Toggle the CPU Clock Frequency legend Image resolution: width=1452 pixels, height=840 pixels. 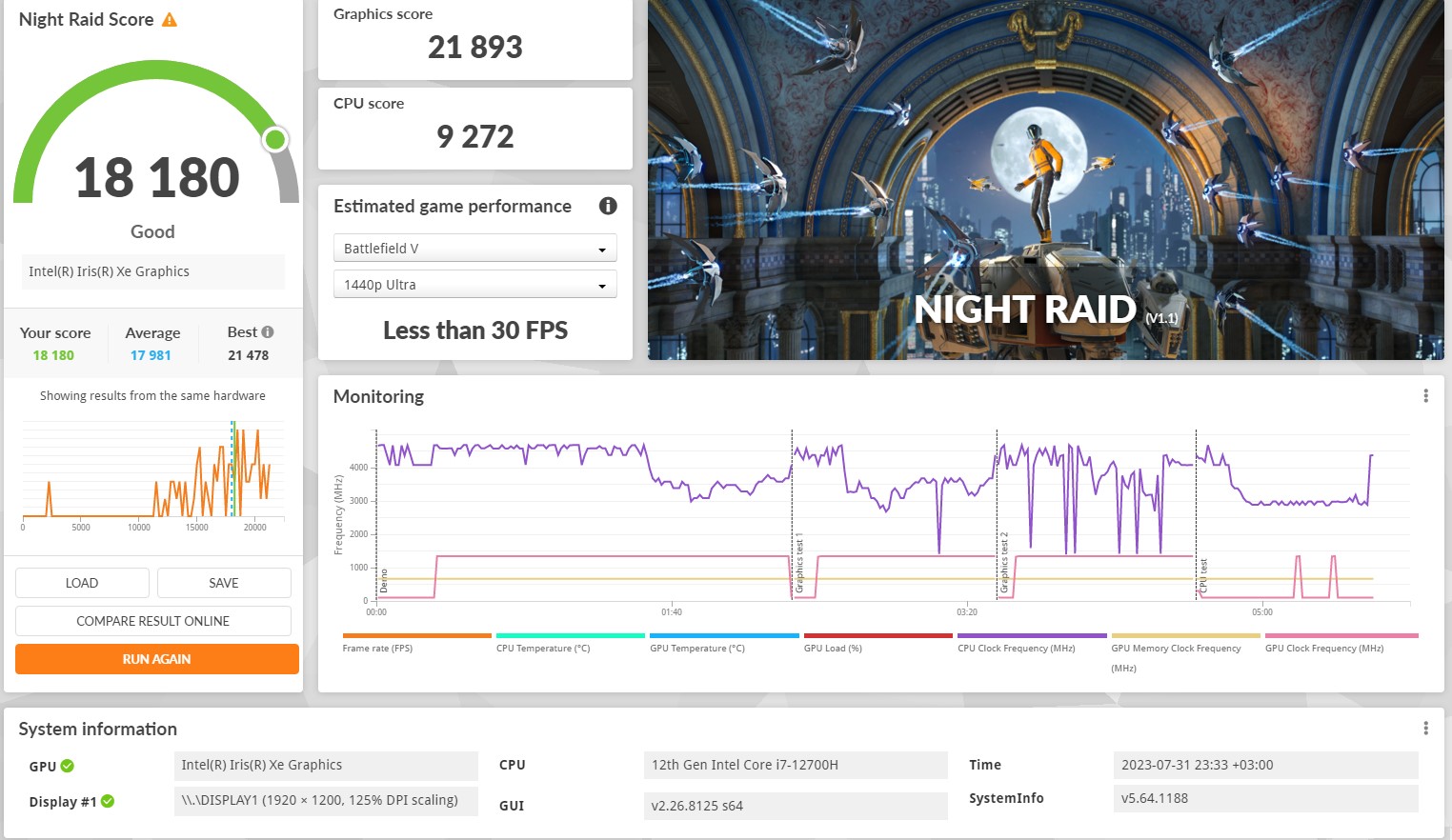click(1032, 643)
